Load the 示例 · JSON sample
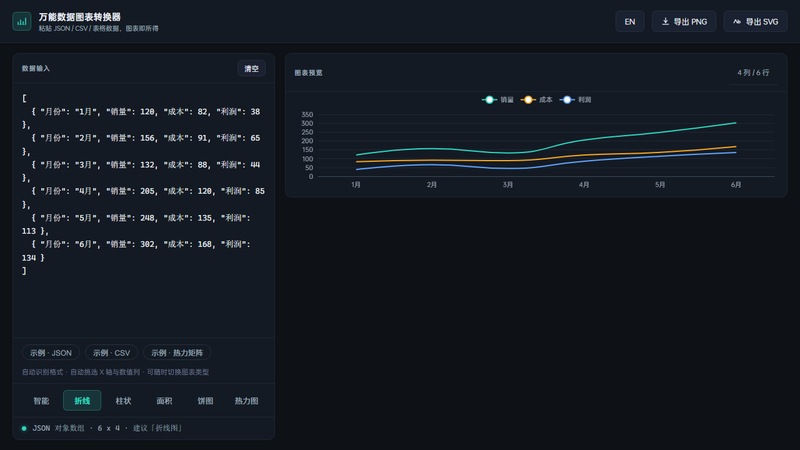 (51, 353)
